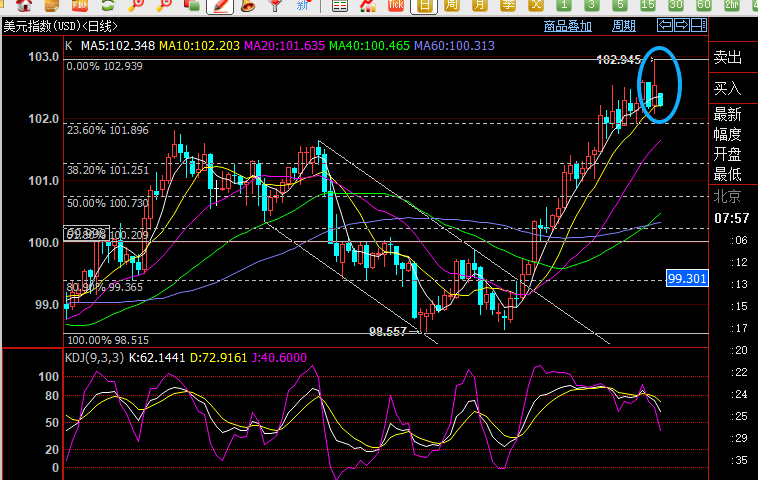Open the table list view icon
Viewport: 758px width, 480px height.
[x=340, y=5]
